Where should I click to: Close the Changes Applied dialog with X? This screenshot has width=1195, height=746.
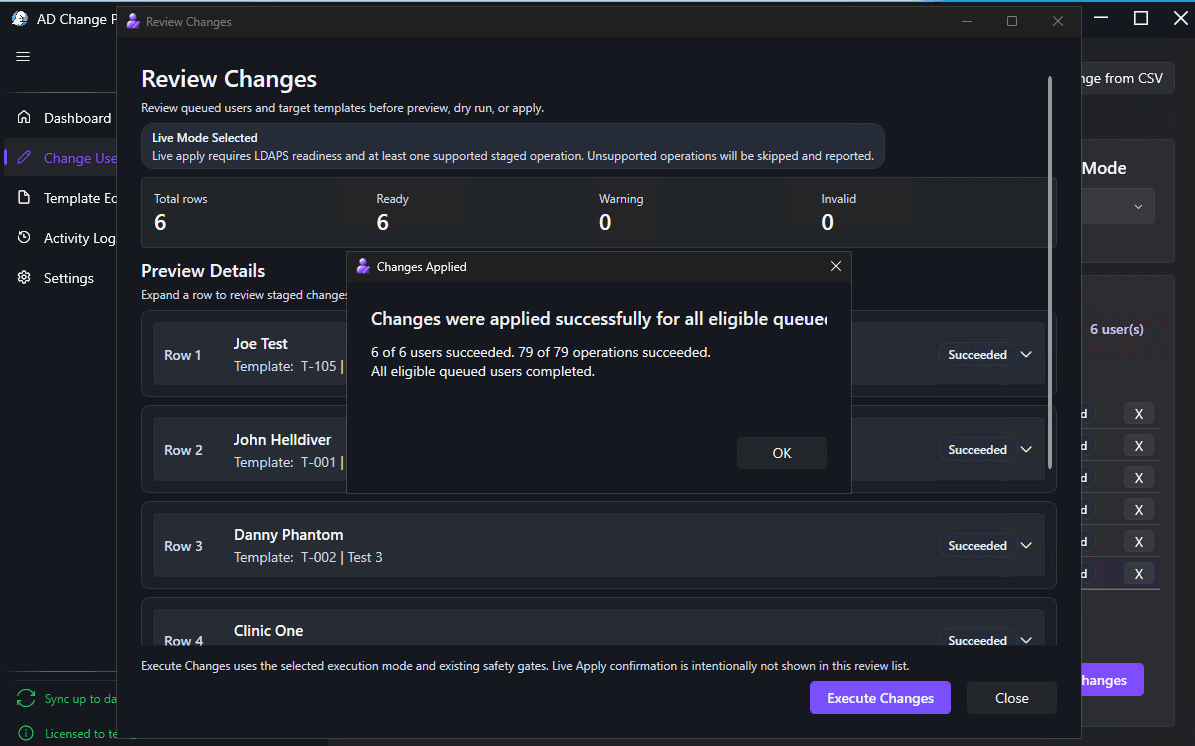835,266
